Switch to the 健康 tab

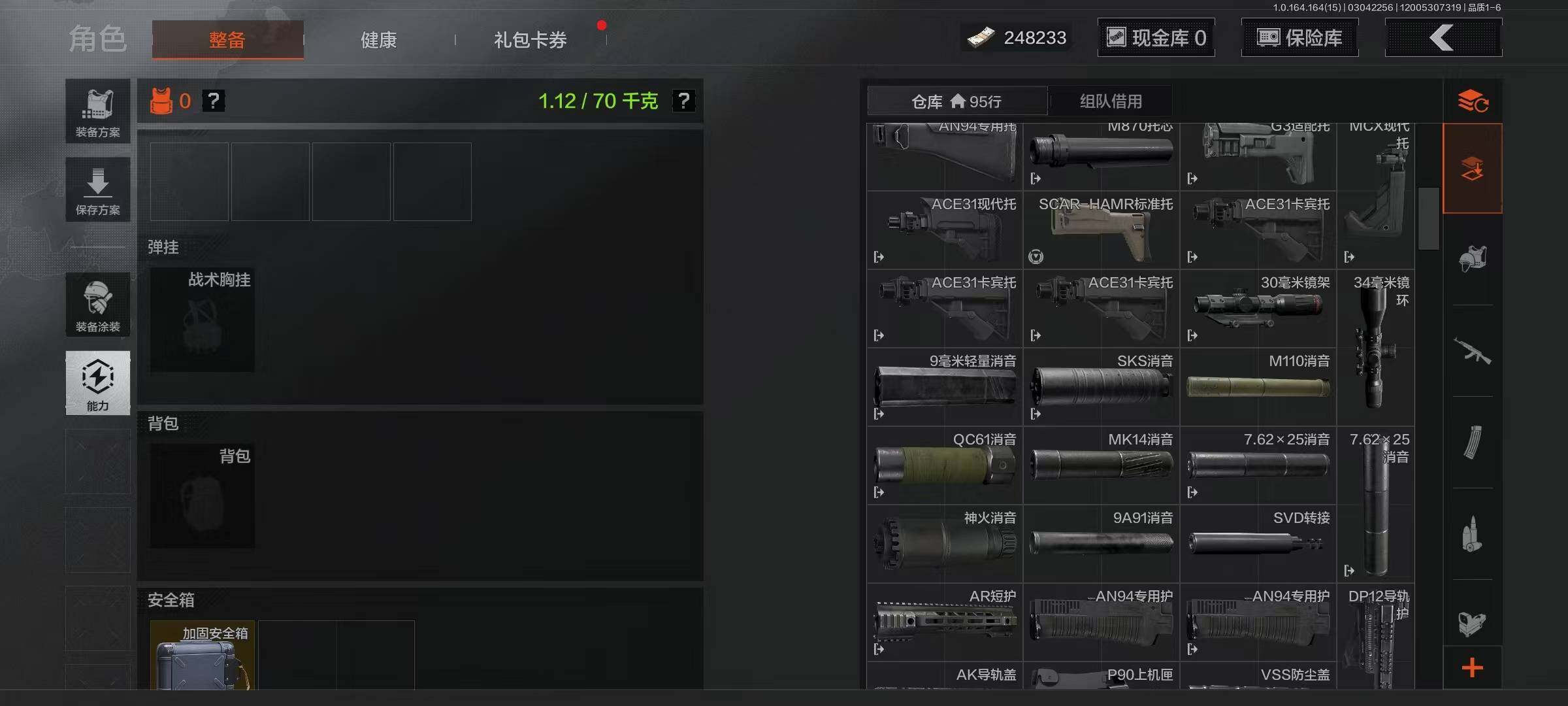pyautogui.click(x=379, y=40)
